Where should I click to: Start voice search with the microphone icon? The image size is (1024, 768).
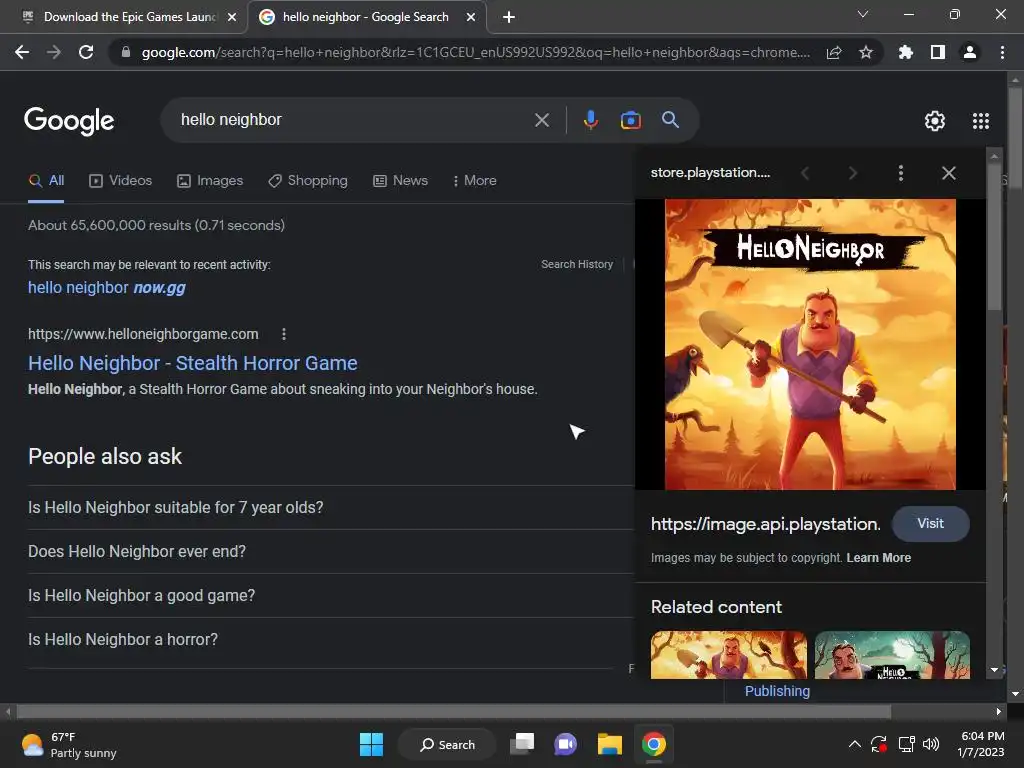[x=590, y=120]
